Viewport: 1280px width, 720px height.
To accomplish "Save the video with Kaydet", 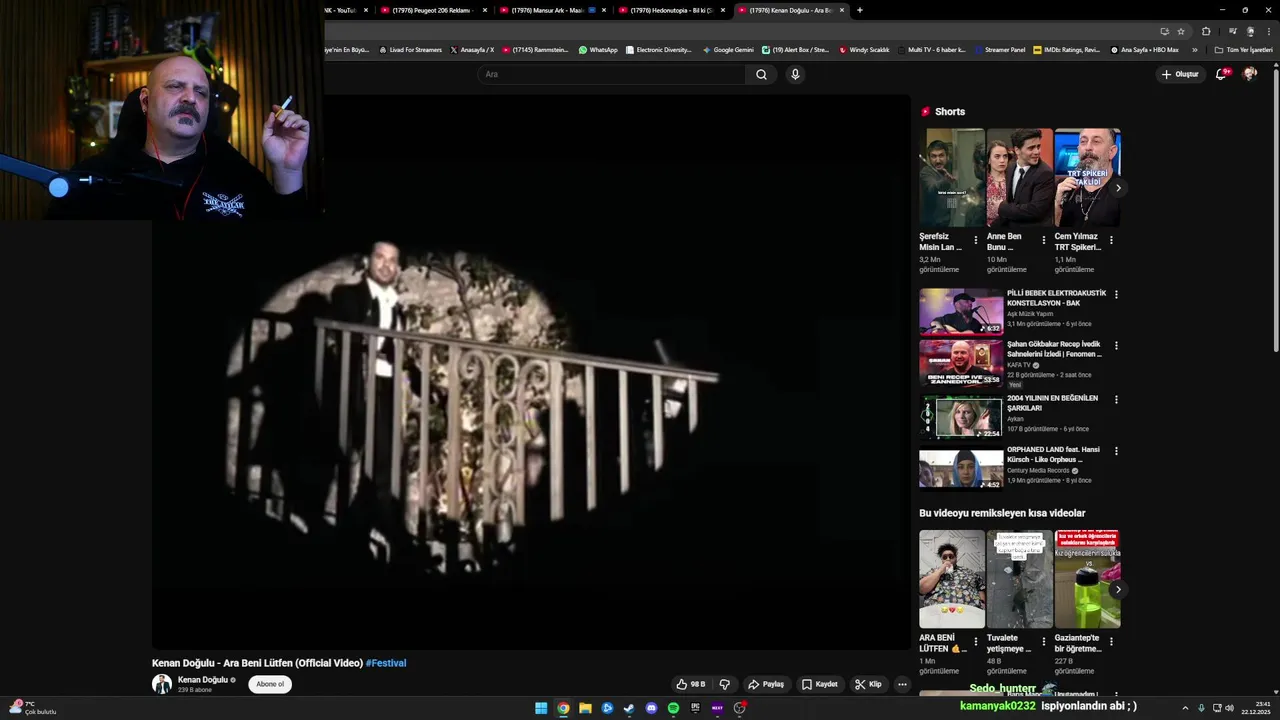I will [820, 684].
